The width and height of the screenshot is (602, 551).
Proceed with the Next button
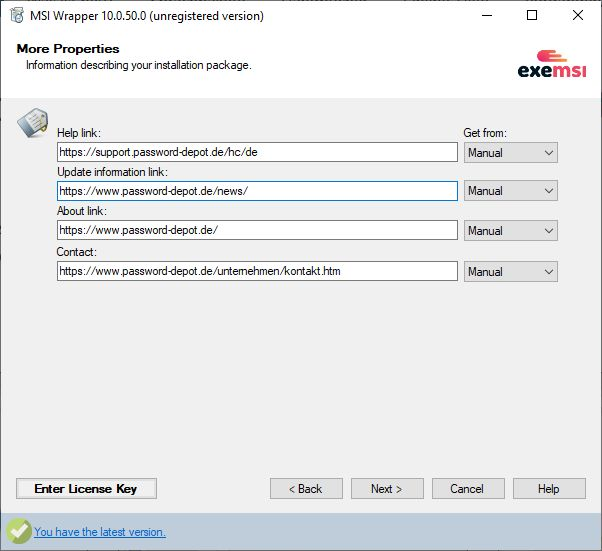(x=387, y=488)
